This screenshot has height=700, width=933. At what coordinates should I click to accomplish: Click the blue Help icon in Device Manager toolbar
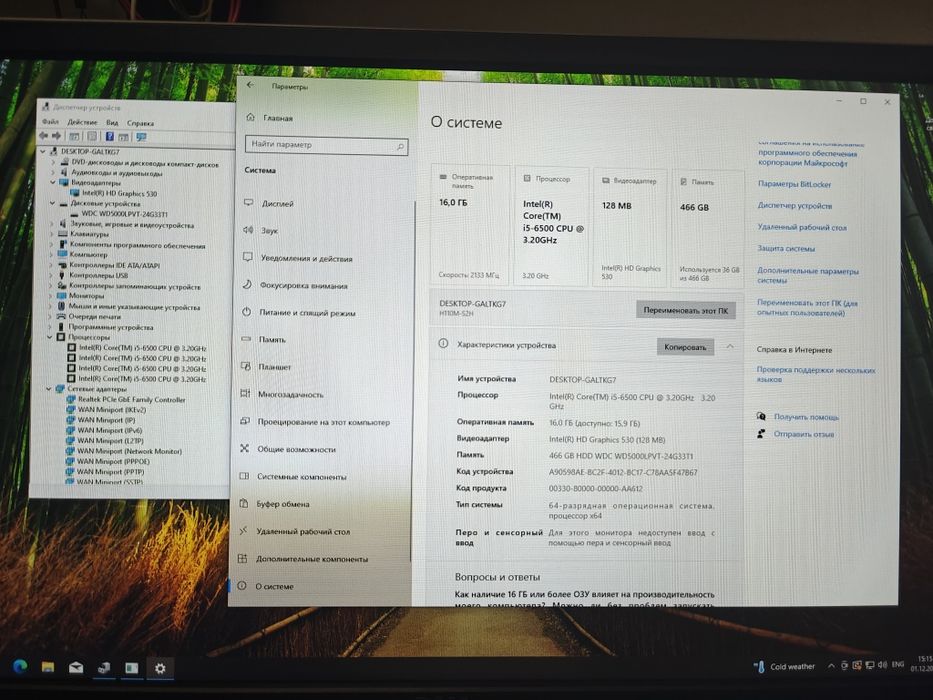(x=109, y=136)
